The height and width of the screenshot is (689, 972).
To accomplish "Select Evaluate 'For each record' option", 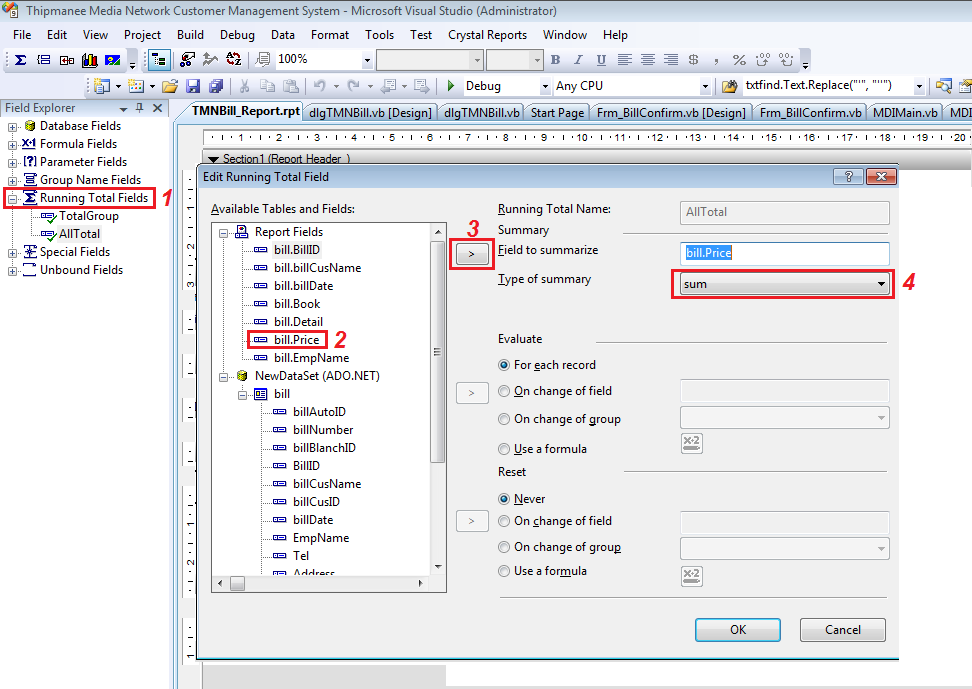I will point(504,365).
